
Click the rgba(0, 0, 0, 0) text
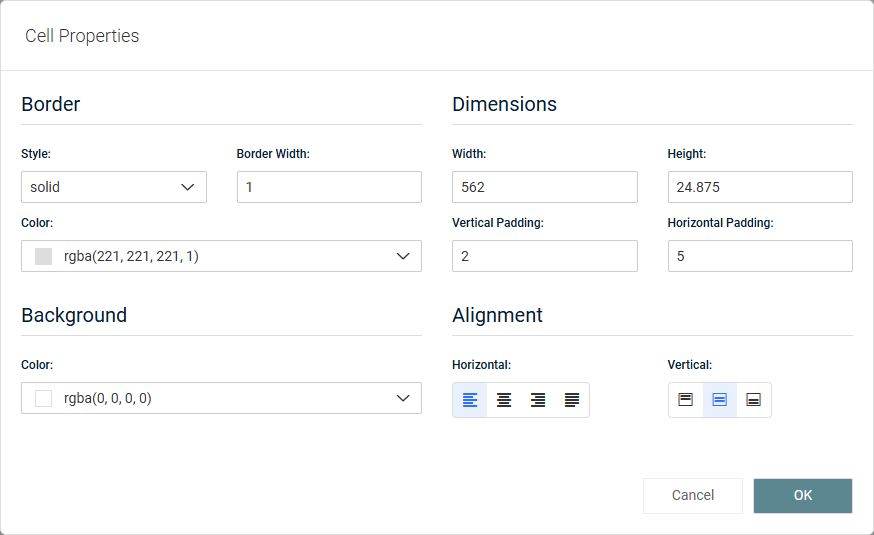[108, 398]
